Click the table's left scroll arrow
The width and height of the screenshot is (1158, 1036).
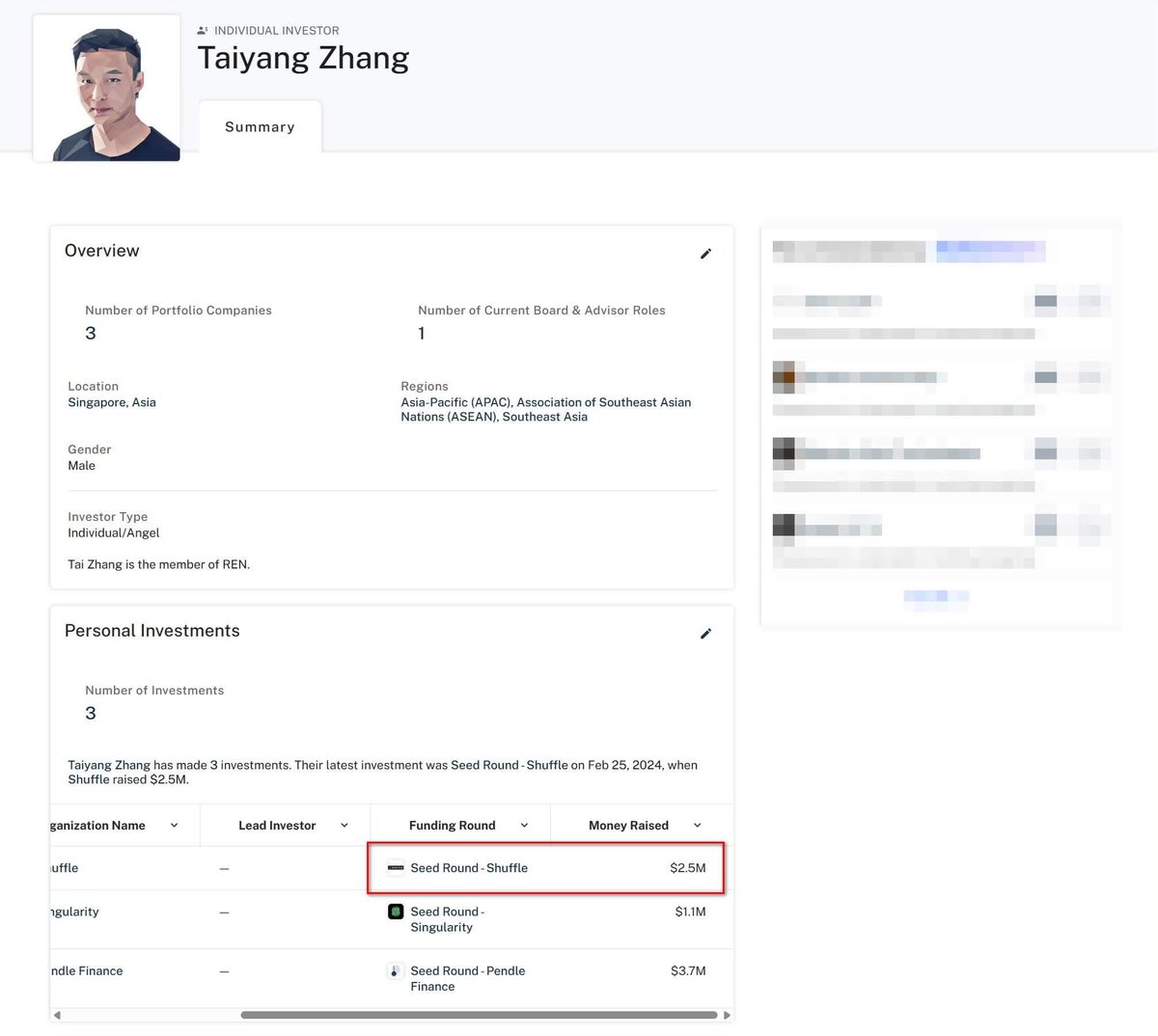pos(57,1015)
